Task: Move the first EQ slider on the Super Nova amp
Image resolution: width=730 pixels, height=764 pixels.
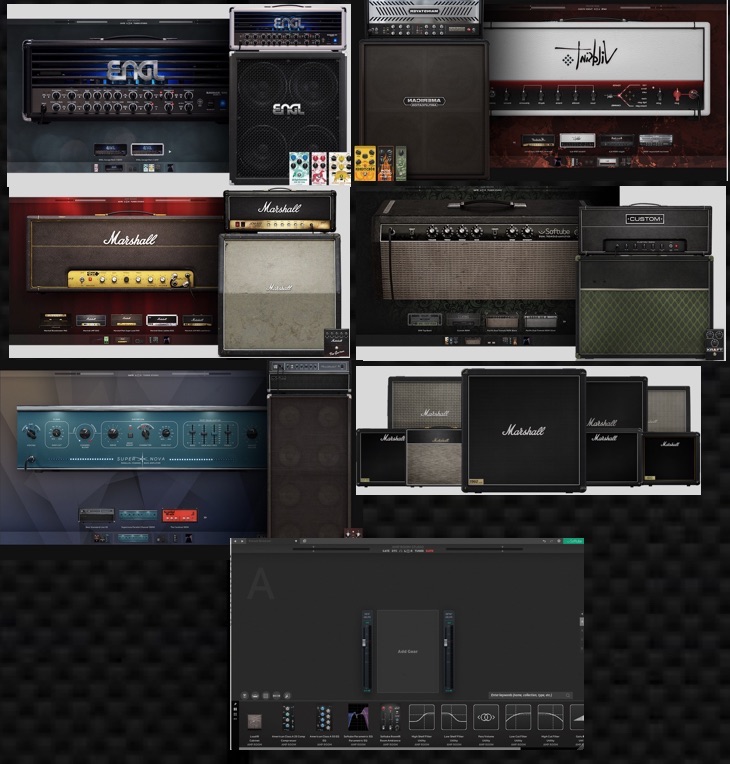Action: click(x=192, y=433)
